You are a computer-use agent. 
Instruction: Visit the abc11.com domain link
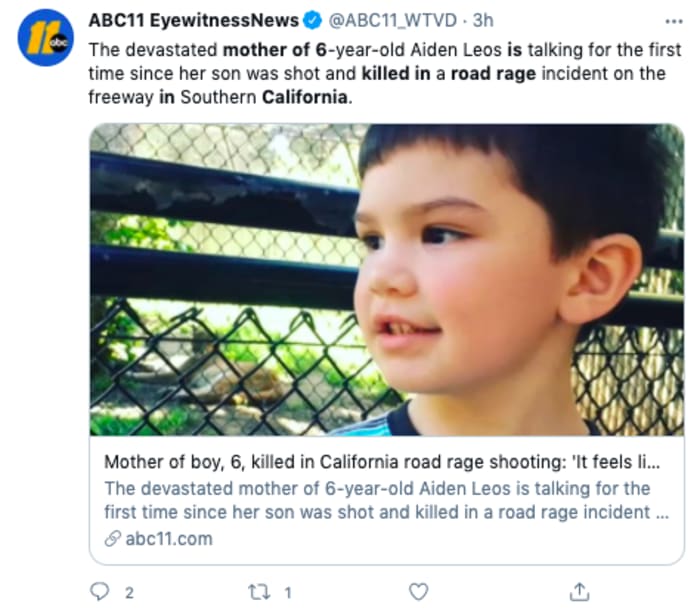click(168, 539)
